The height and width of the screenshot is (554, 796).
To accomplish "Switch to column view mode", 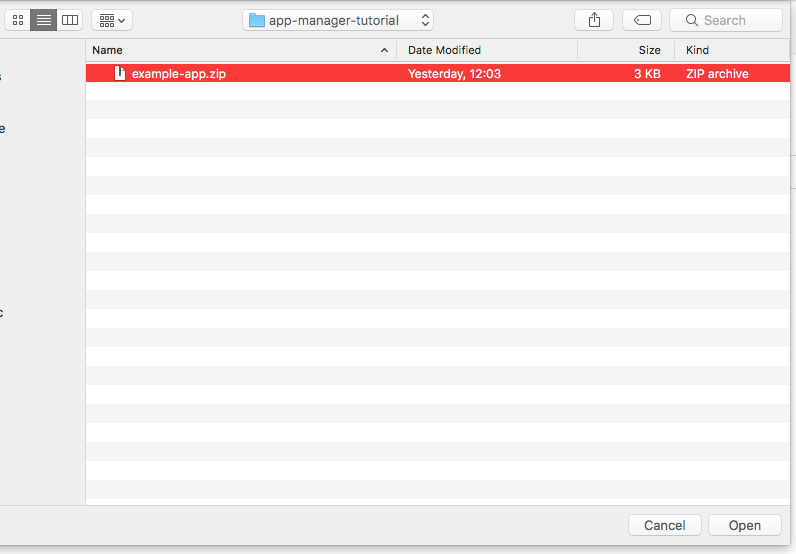I will pyautogui.click(x=69, y=20).
